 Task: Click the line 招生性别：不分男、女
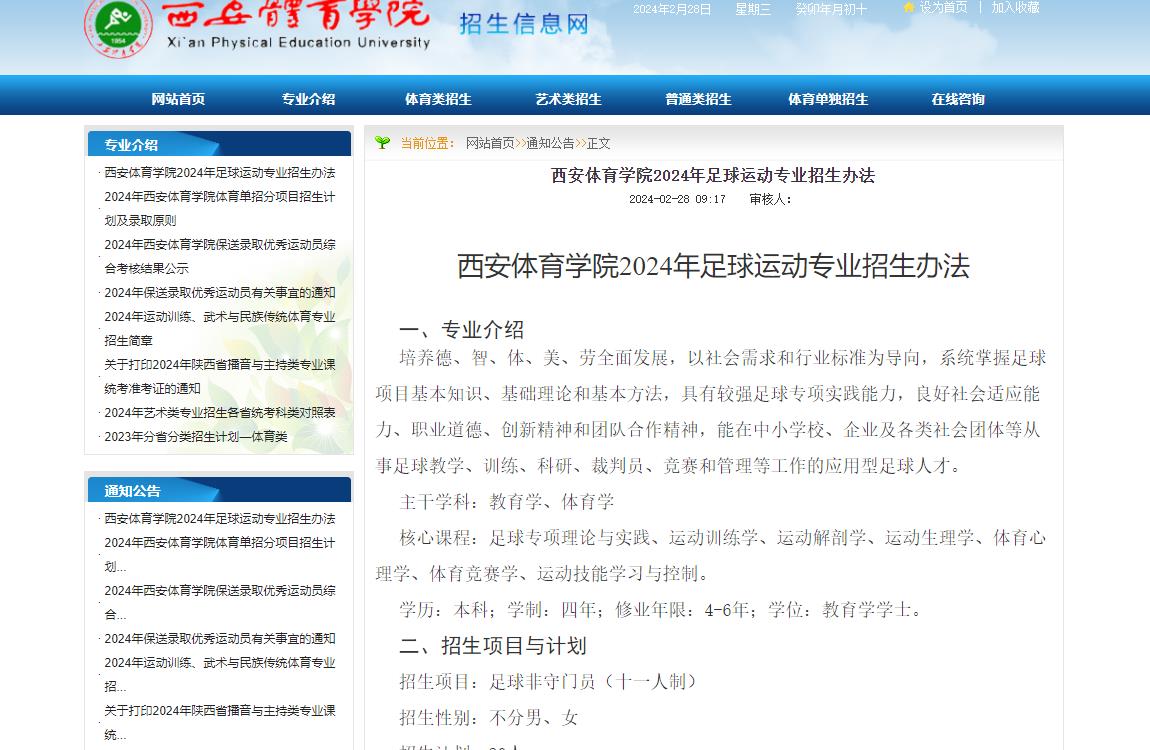(x=488, y=718)
